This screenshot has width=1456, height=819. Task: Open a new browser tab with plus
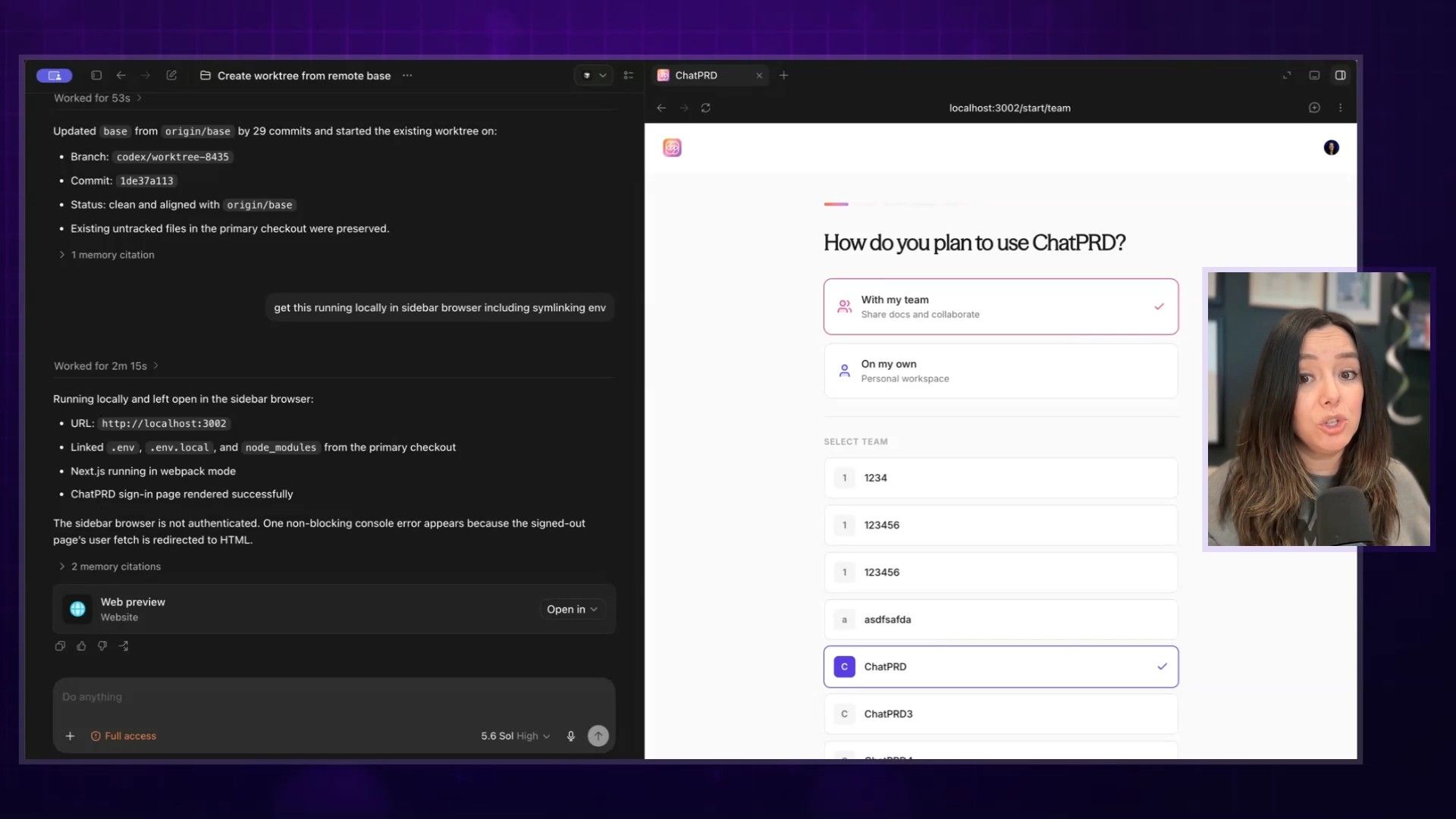click(784, 75)
